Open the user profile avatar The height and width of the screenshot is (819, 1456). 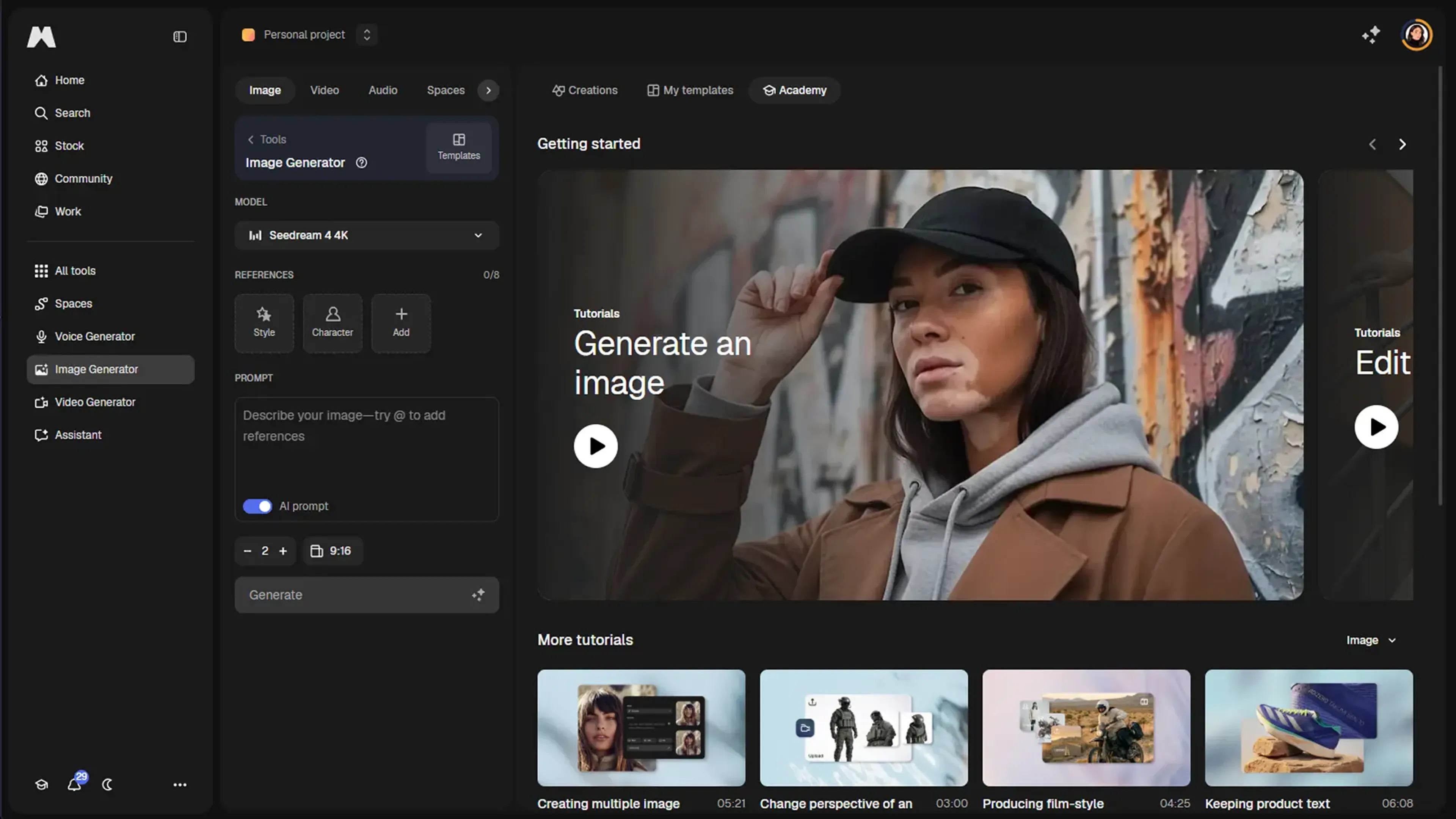coord(1417,35)
